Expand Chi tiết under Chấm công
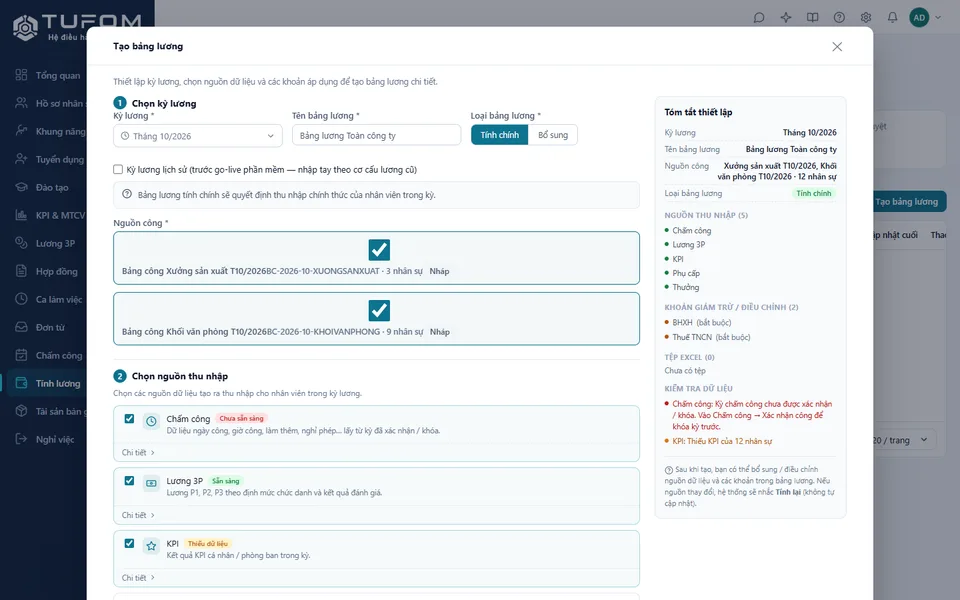Screen dimensions: 960x600 pyautogui.click(x=138, y=452)
